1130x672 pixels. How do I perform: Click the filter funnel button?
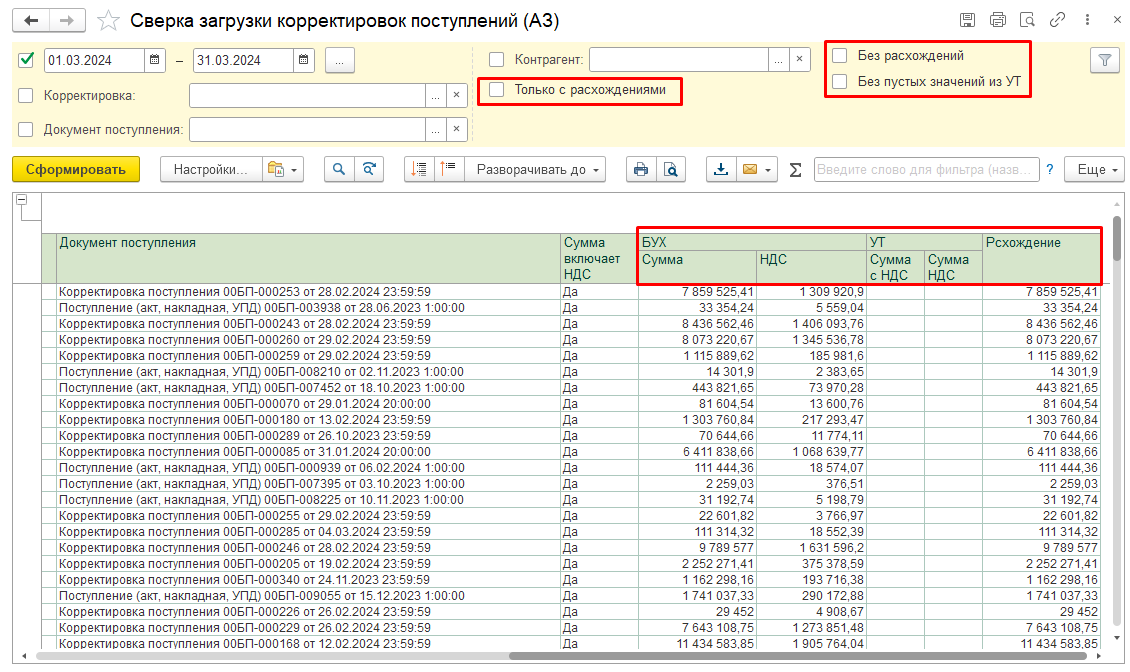pyautogui.click(x=1104, y=60)
